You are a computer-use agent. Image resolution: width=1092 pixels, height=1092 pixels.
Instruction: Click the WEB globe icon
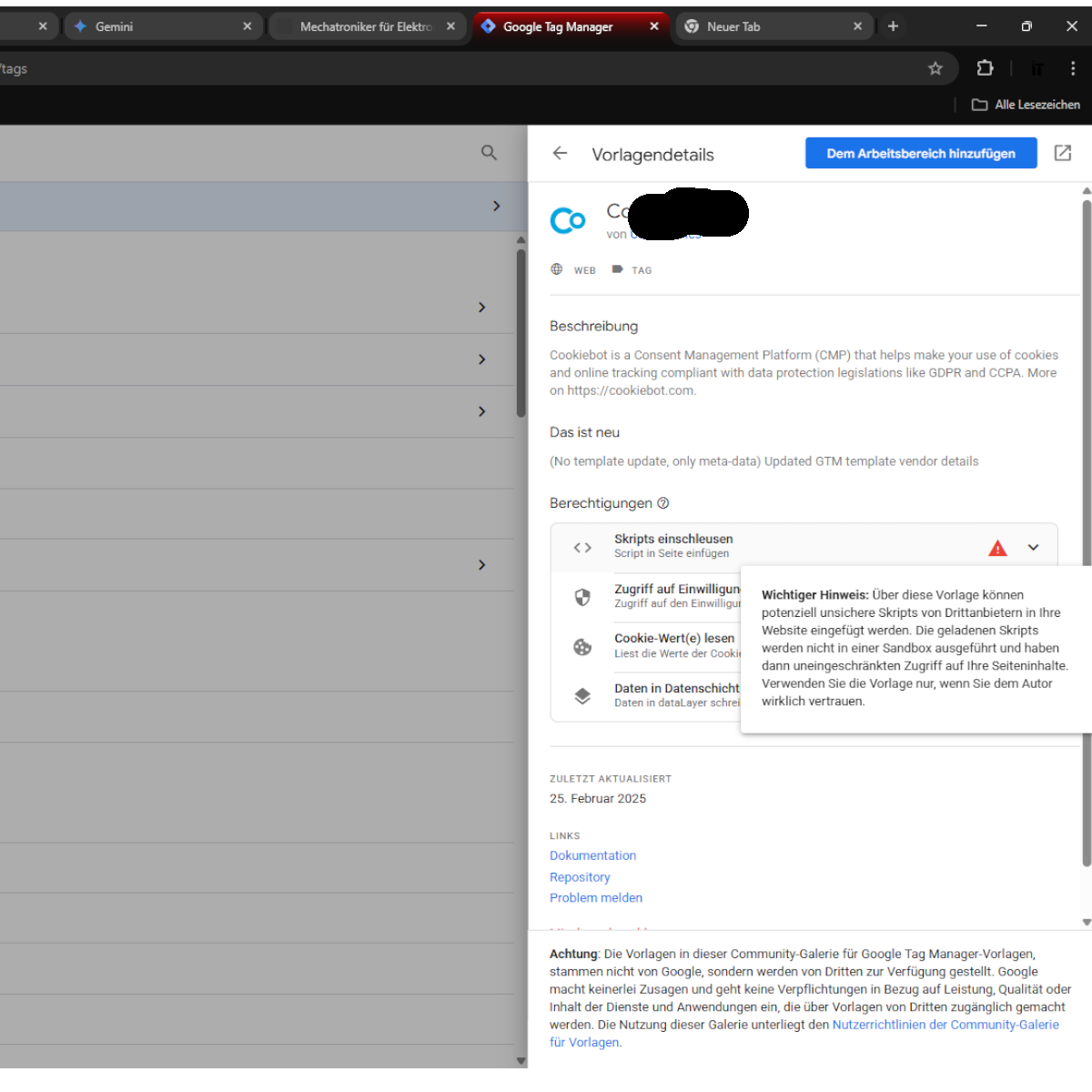(x=557, y=269)
